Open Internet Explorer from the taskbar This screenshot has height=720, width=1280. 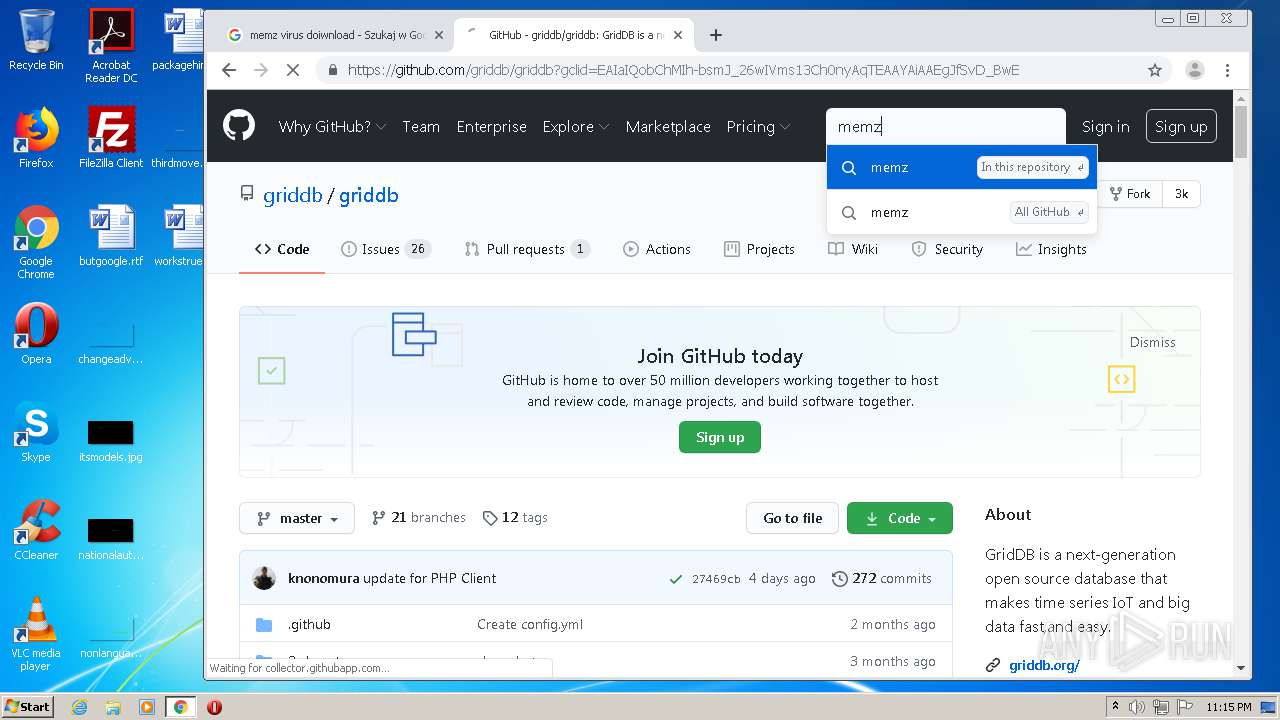tap(80, 707)
